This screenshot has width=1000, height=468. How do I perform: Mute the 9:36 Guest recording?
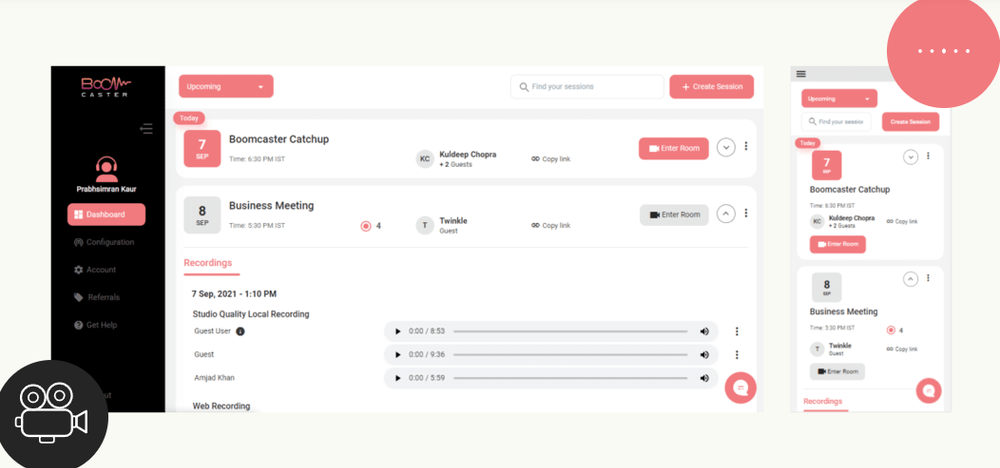point(704,355)
